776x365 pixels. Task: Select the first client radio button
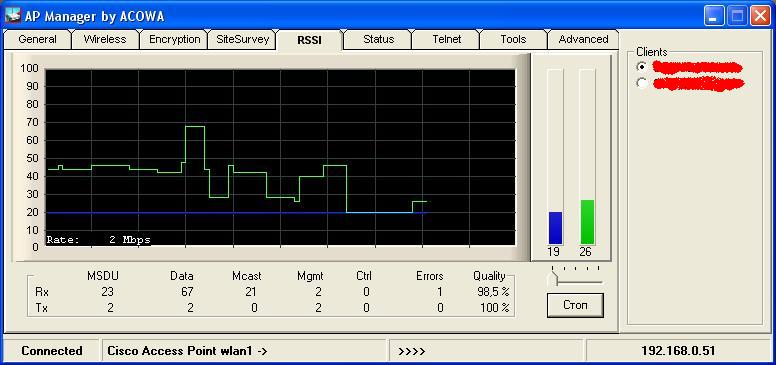[x=642, y=66]
